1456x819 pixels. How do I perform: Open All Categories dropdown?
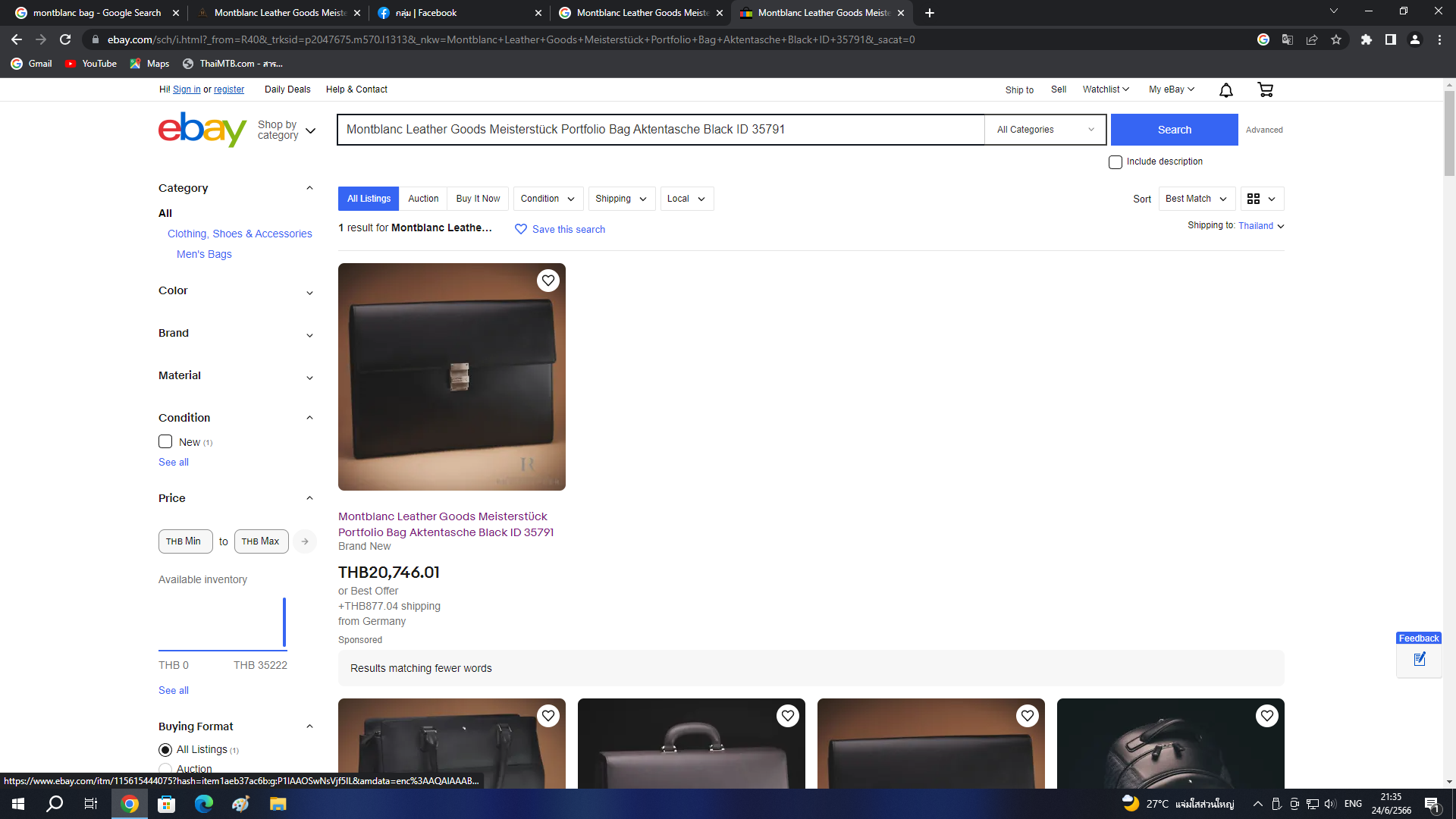[1045, 130]
